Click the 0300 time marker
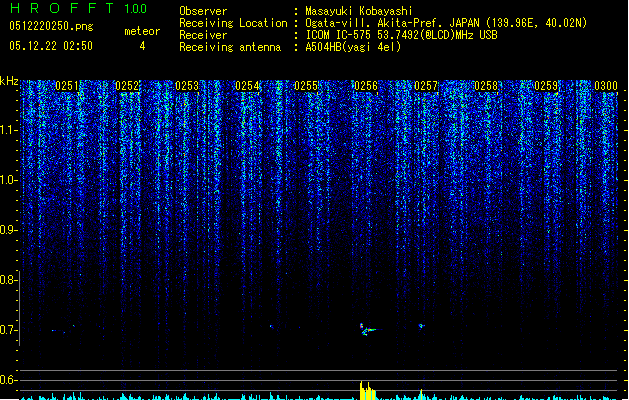Screen dimensions: 629x400 [606, 86]
